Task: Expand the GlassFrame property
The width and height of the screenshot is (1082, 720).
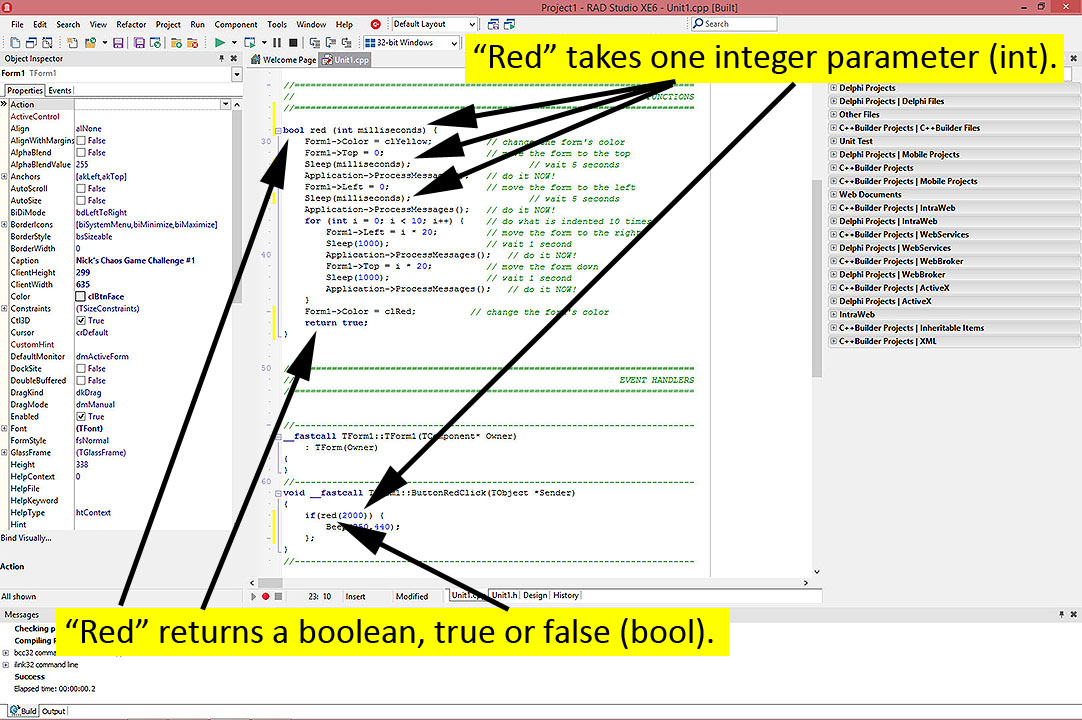Action: point(4,453)
